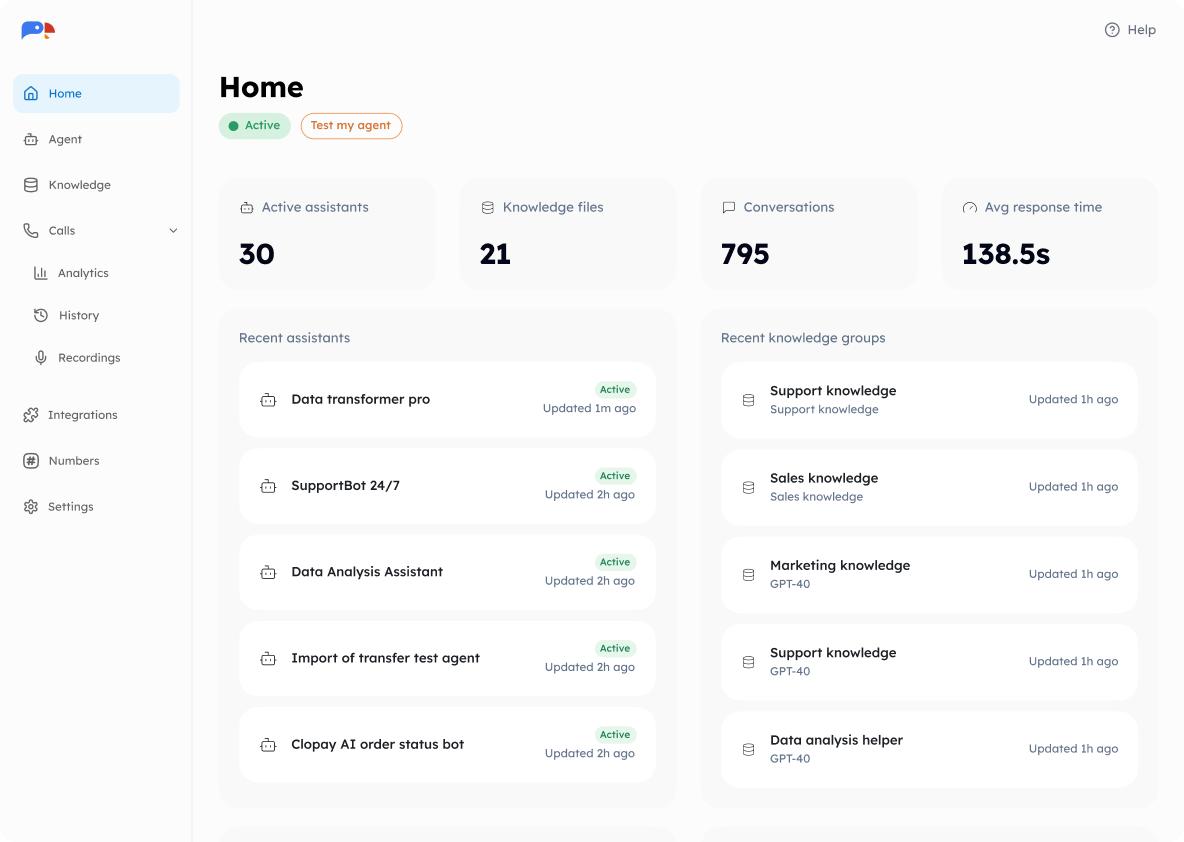Click the Recordings microphone icon
The width and height of the screenshot is (1184, 842).
point(41,357)
